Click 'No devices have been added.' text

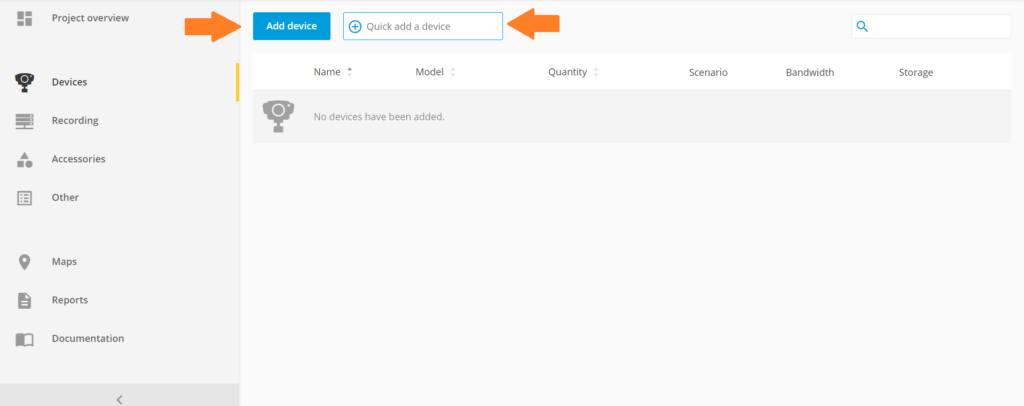coord(379,117)
